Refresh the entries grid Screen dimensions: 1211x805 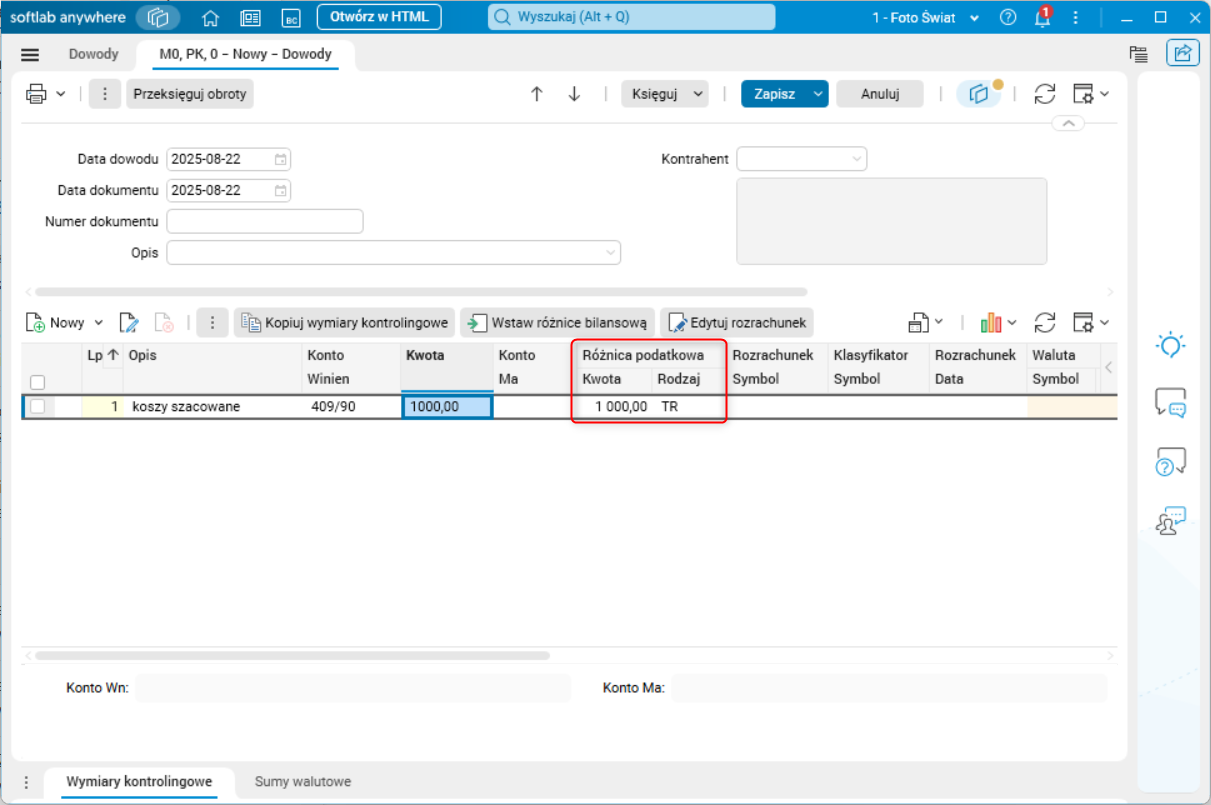tap(1045, 323)
